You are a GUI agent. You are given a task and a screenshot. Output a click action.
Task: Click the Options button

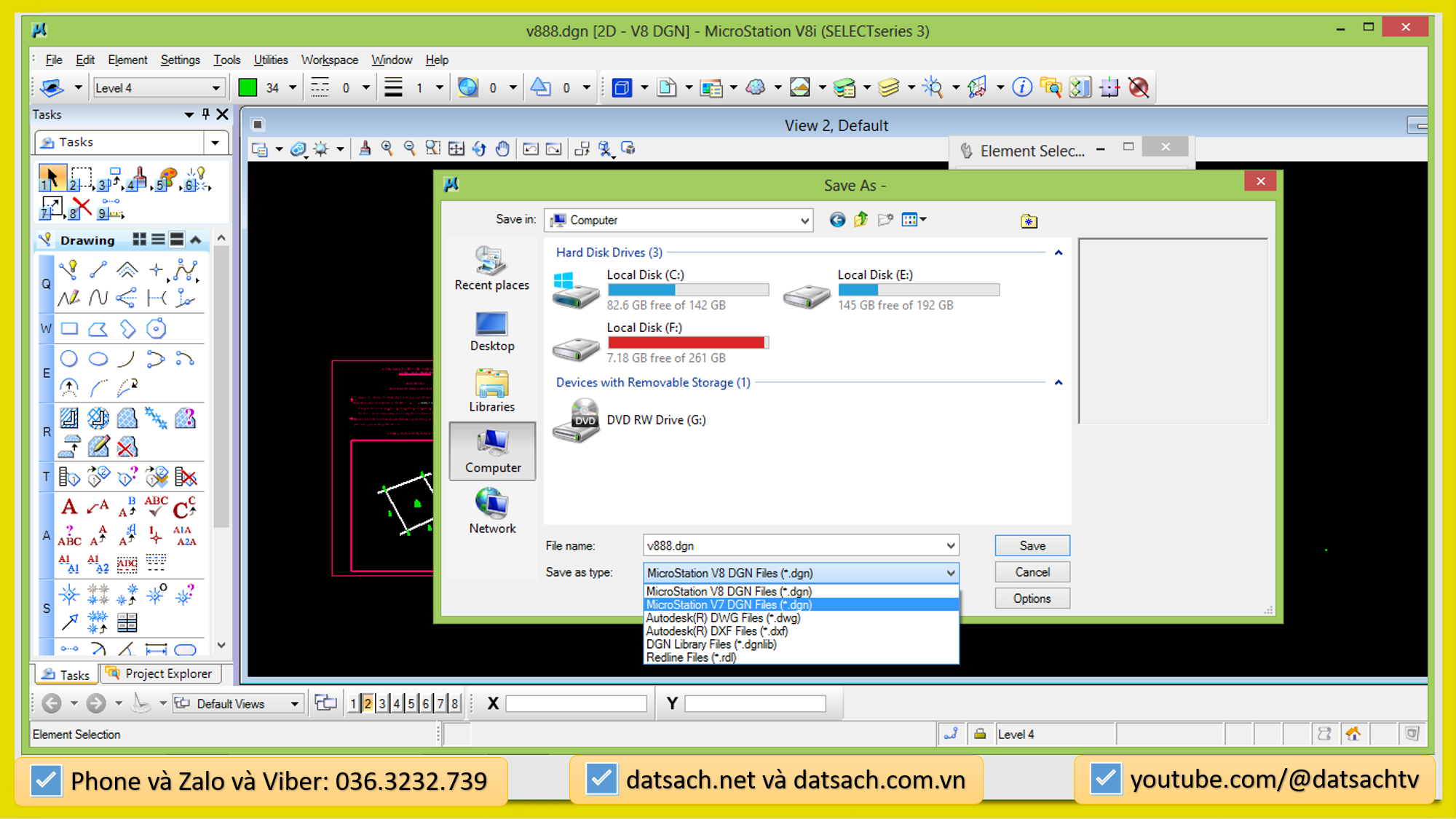point(1032,598)
